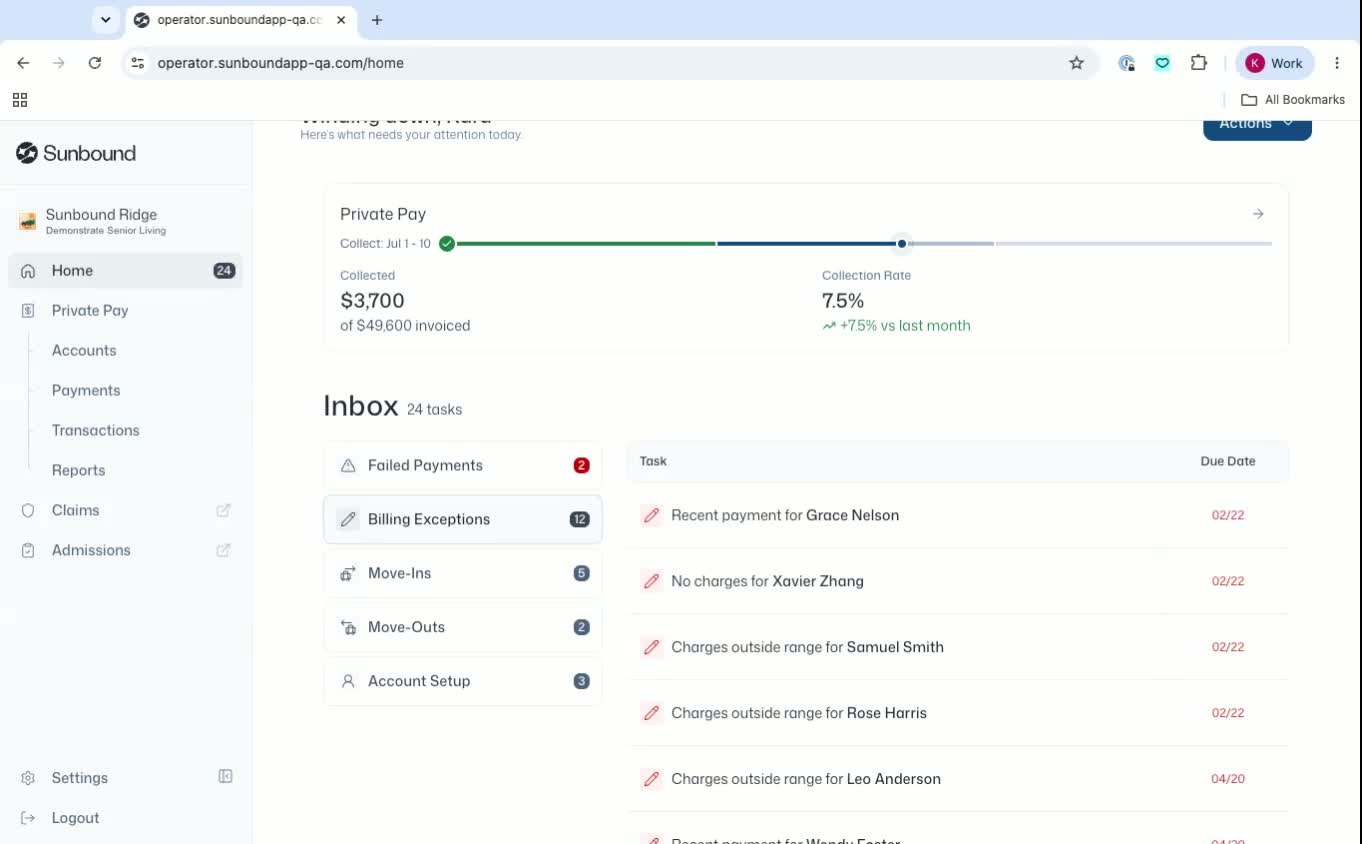
Task: Click the green segment of the collection progress bar
Action: (x=585, y=243)
